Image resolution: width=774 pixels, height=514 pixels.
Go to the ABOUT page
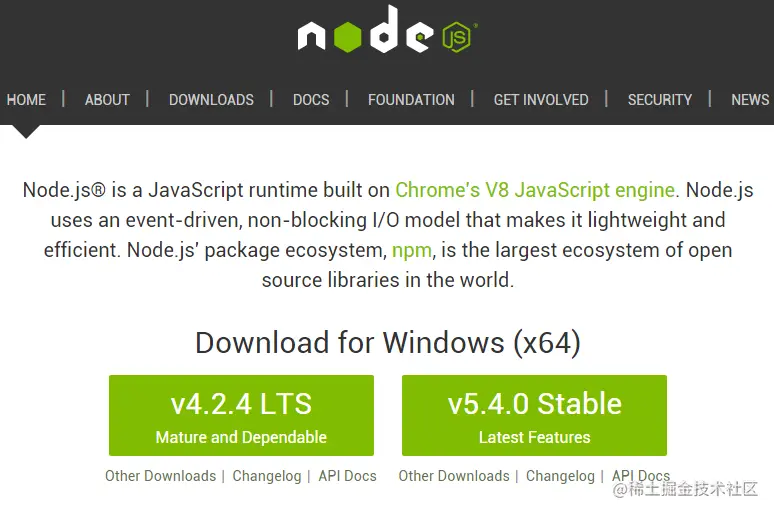(107, 100)
